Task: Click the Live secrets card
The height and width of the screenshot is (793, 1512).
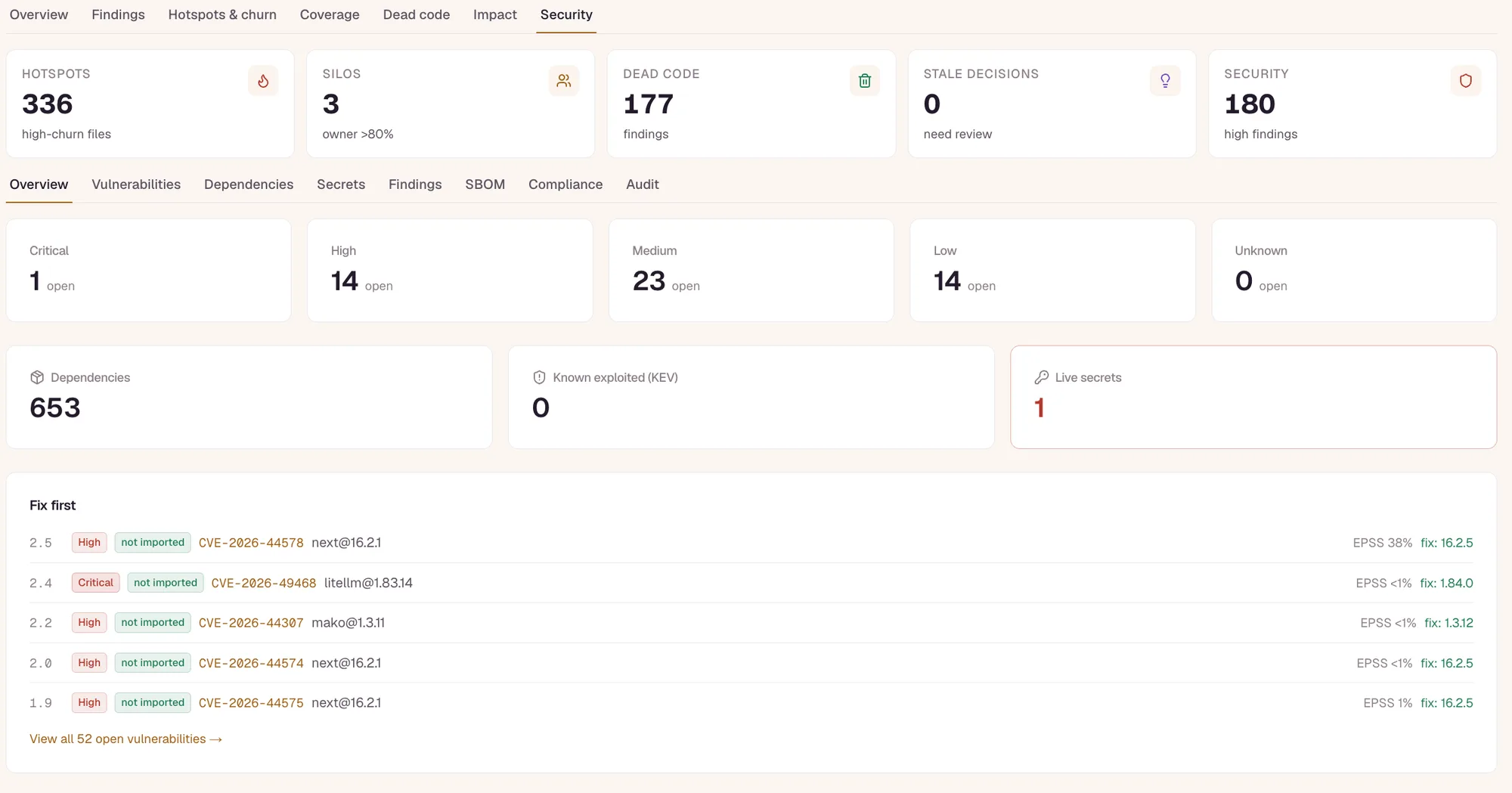Action: pyautogui.click(x=1253, y=398)
